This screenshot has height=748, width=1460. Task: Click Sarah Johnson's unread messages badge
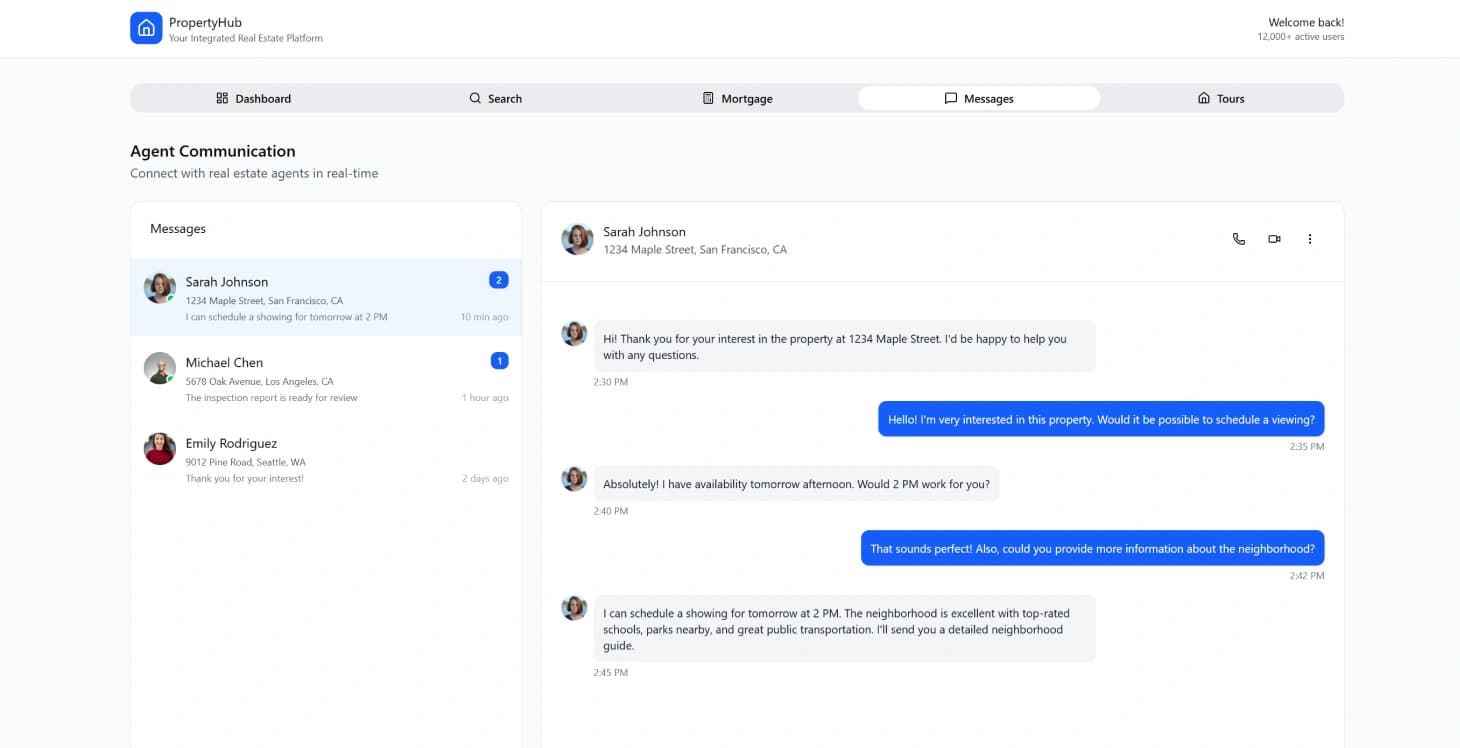click(498, 279)
